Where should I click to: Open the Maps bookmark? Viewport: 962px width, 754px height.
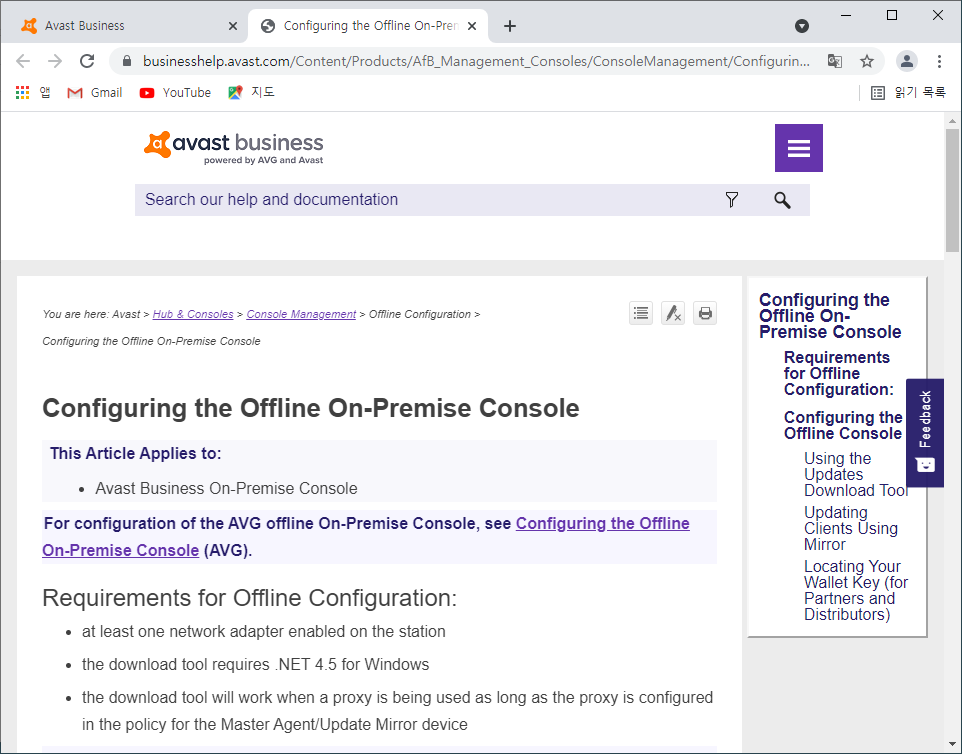[x=251, y=93]
